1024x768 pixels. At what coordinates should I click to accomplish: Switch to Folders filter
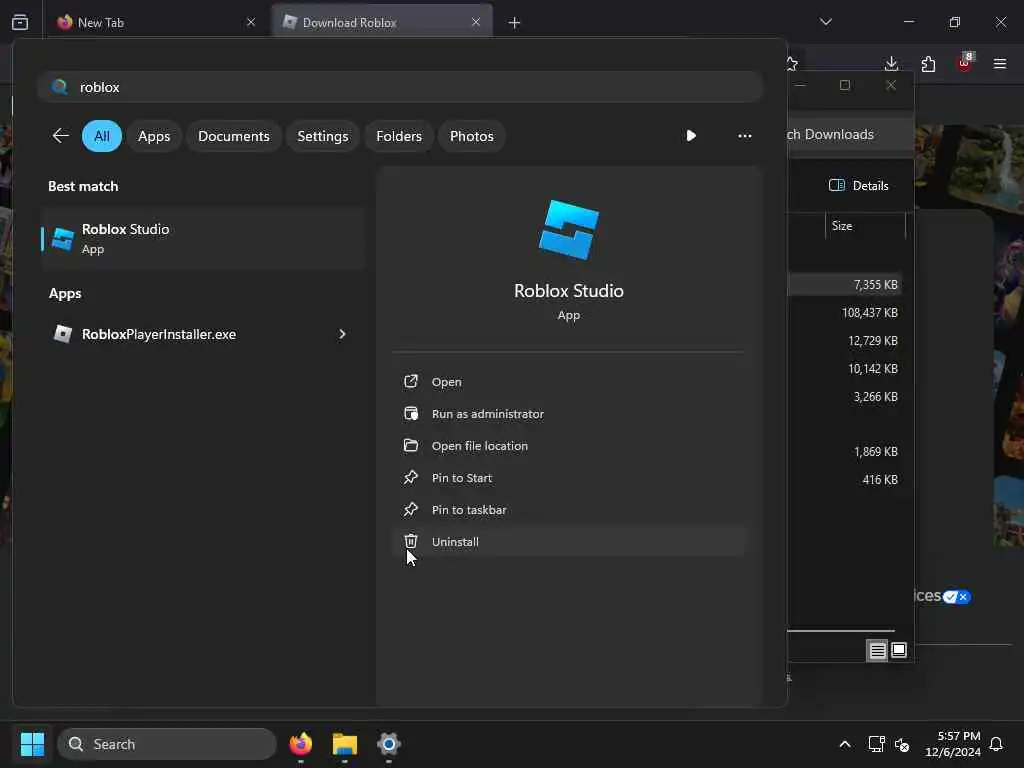point(399,136)
